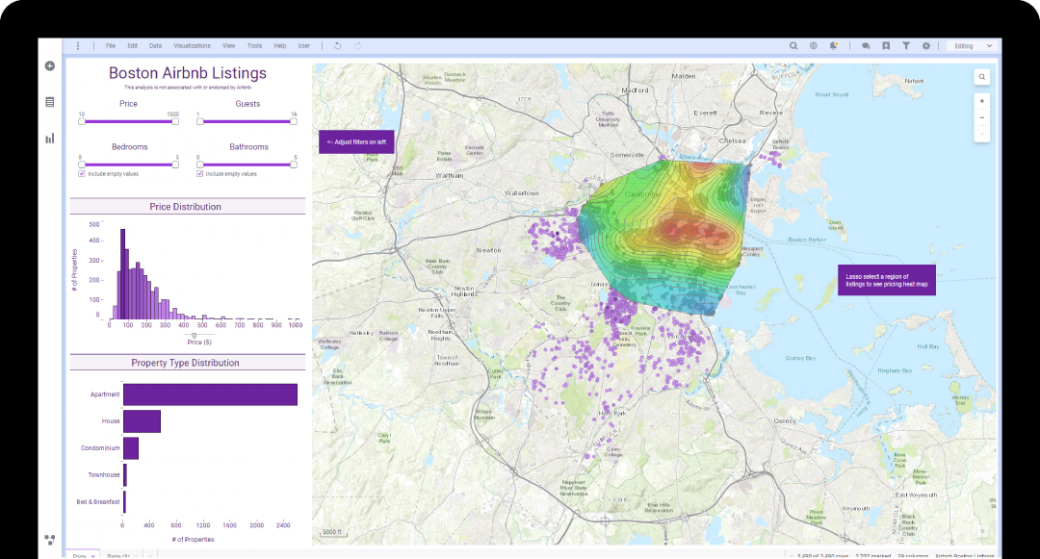
Task: Click the Bedrooms slider maximum handle
Action: (x=175, y=164)
